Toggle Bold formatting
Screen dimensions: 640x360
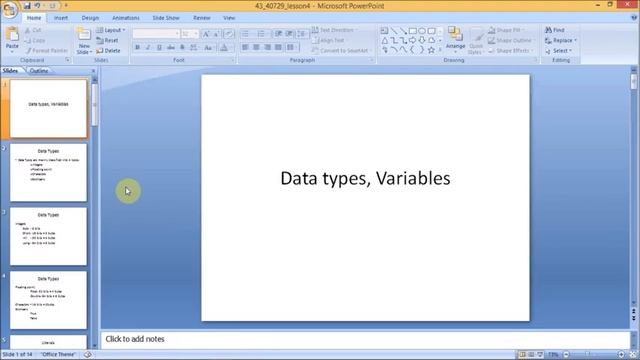point(138,48)
